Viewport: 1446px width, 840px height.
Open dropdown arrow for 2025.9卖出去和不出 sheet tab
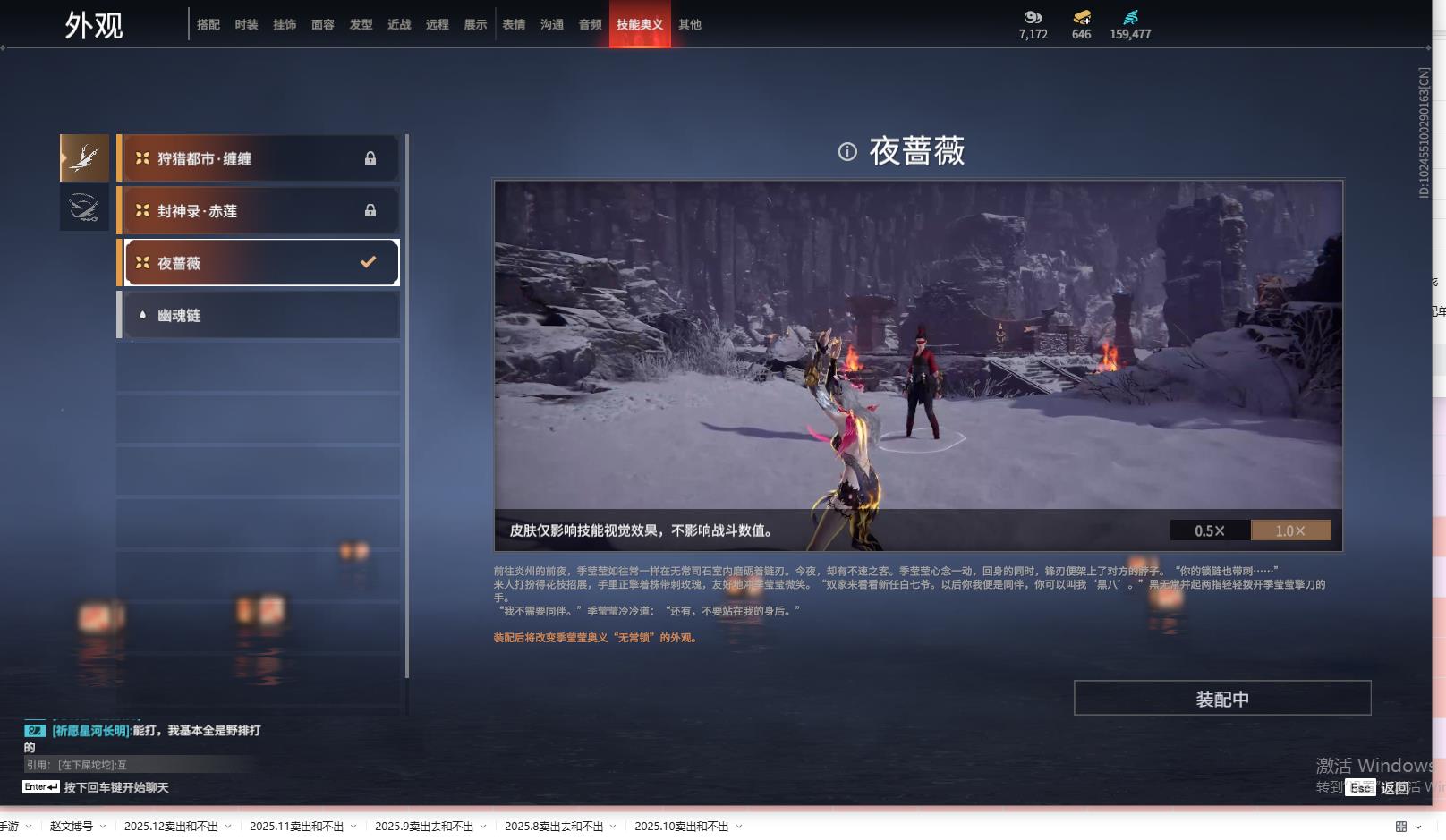(483, 827)
